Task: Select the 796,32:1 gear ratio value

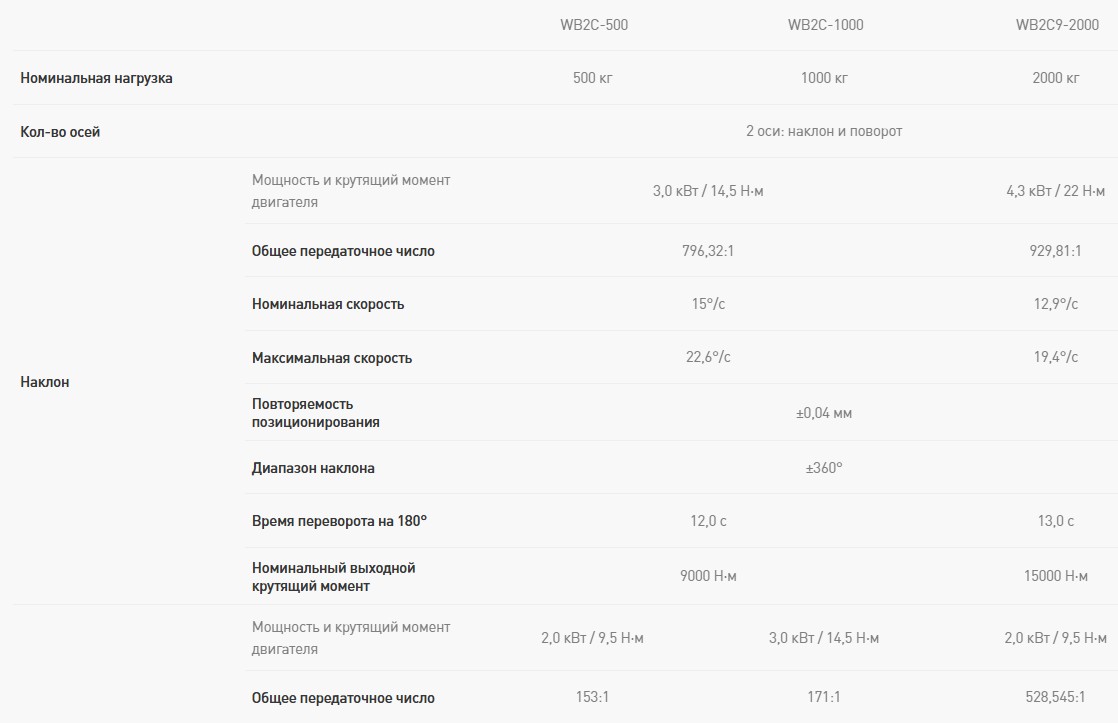Action: pos(708,251)
